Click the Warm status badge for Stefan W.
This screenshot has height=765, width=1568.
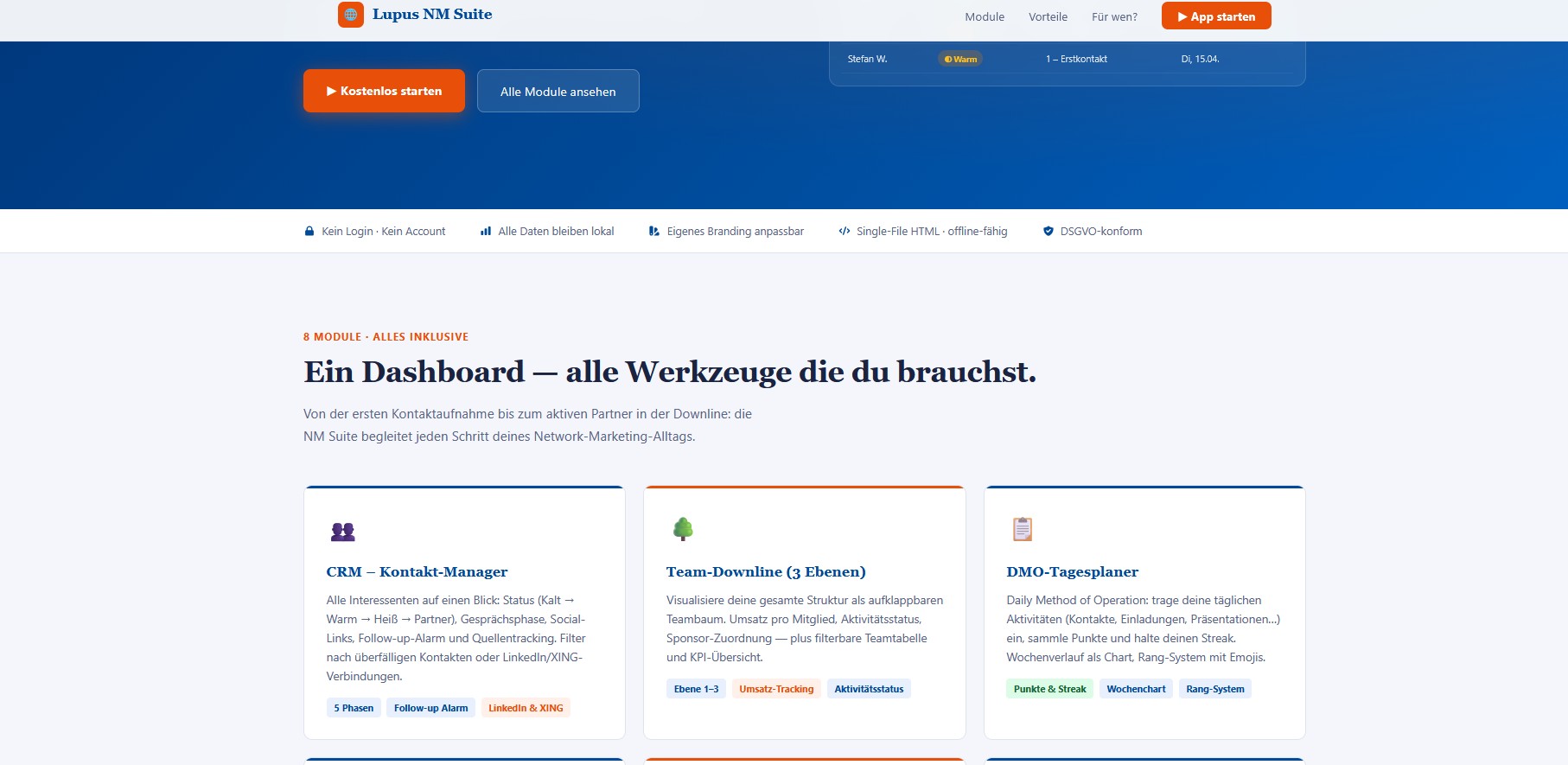click(x=960, y=59)
